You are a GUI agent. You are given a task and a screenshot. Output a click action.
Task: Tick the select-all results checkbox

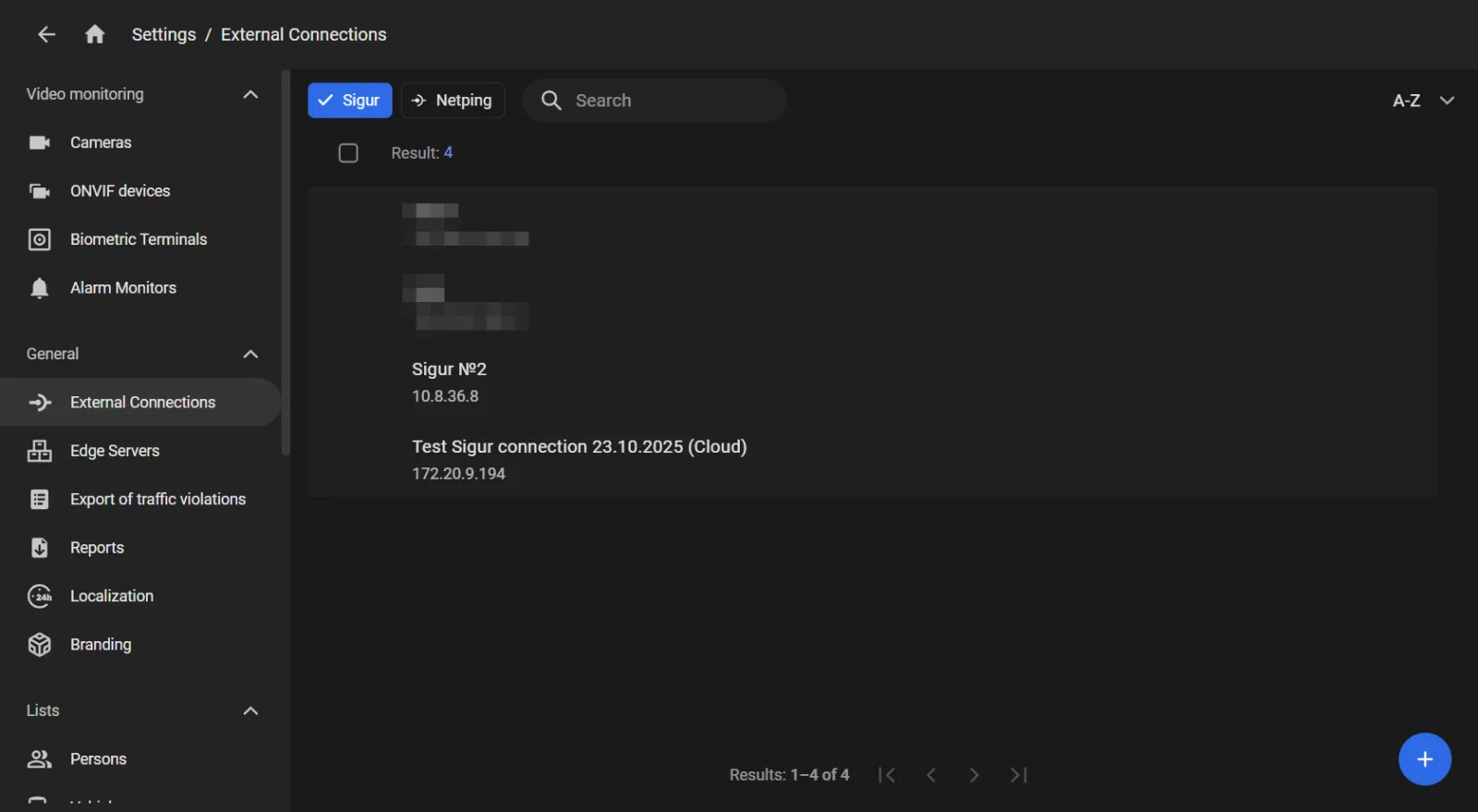(x=348, y=153)
